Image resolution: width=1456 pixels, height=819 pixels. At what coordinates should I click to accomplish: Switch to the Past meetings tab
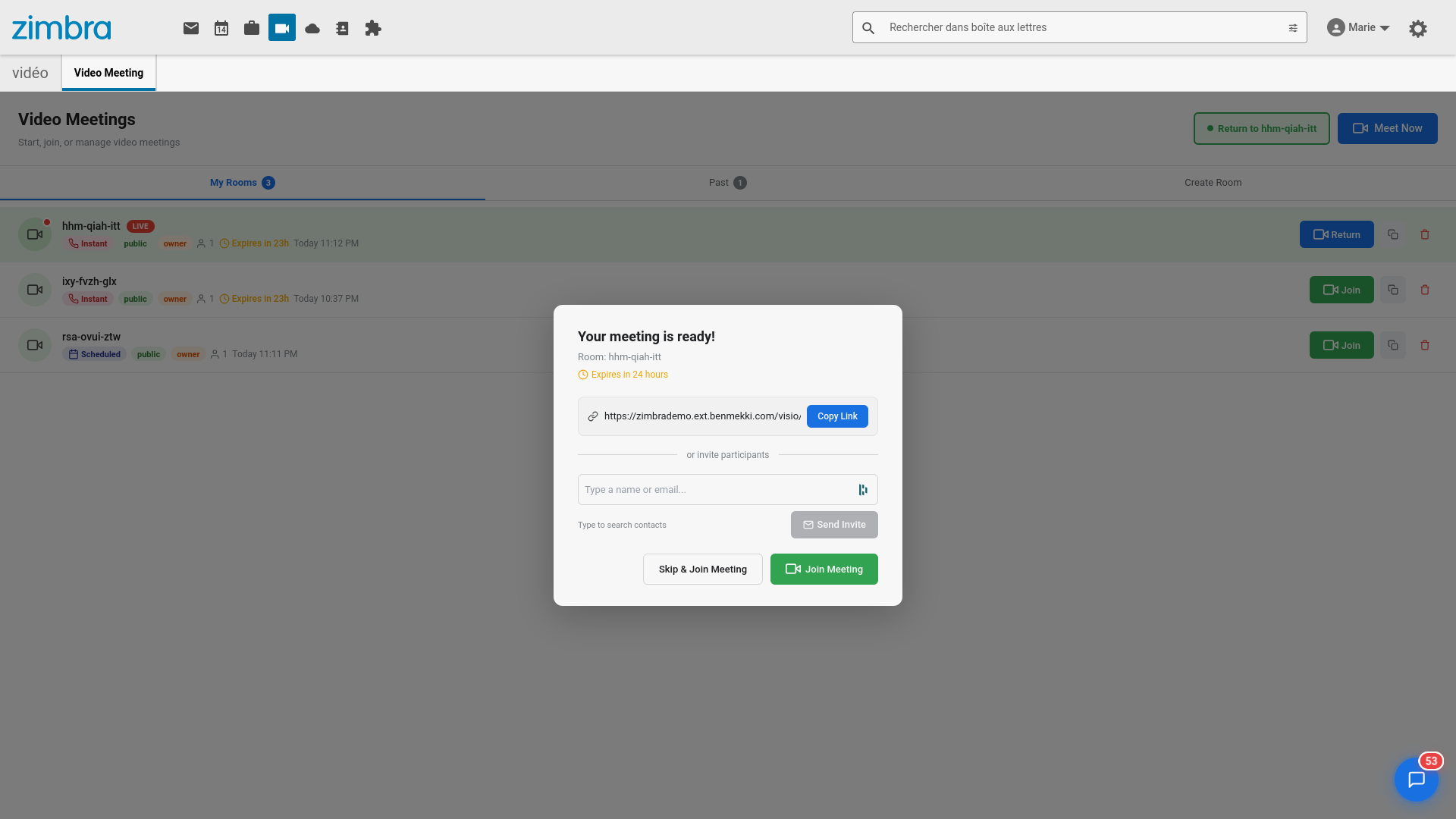[x=726, y=182]
